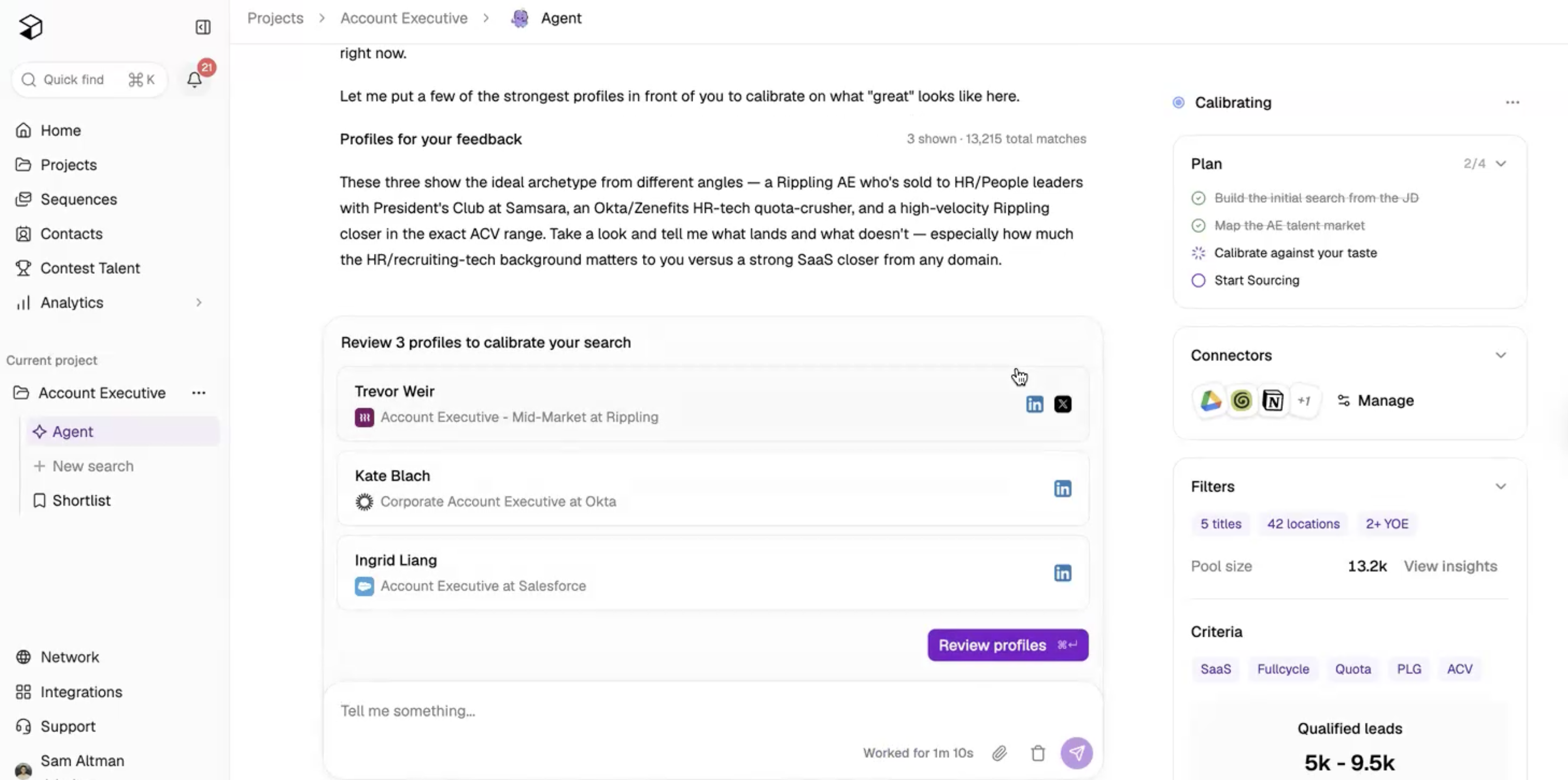
Task: Click the +1 additional connectors badge
Action: coord(1304,400)
